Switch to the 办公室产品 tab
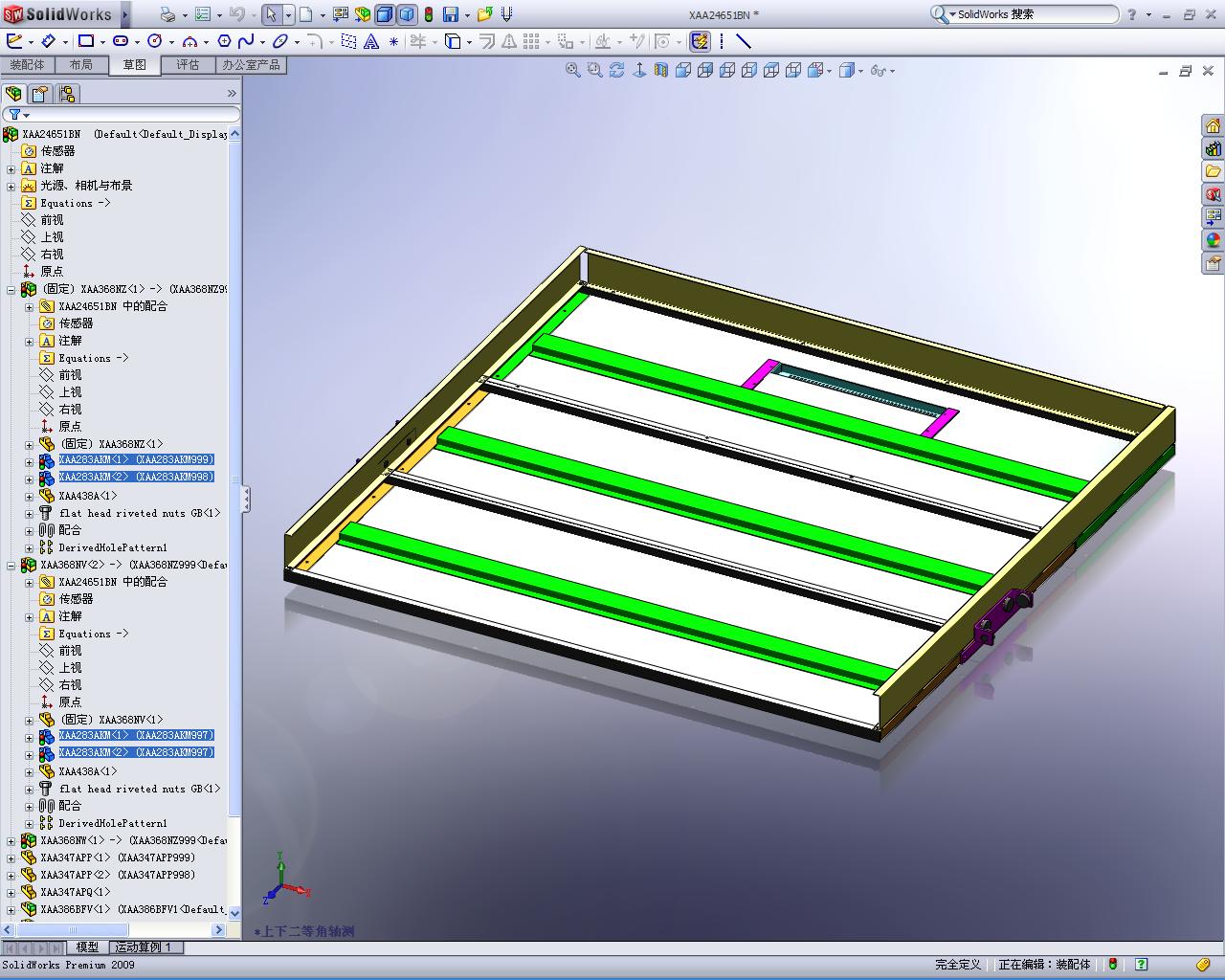1225x980 pixels. pyautogui.click(x=251, y=65)
